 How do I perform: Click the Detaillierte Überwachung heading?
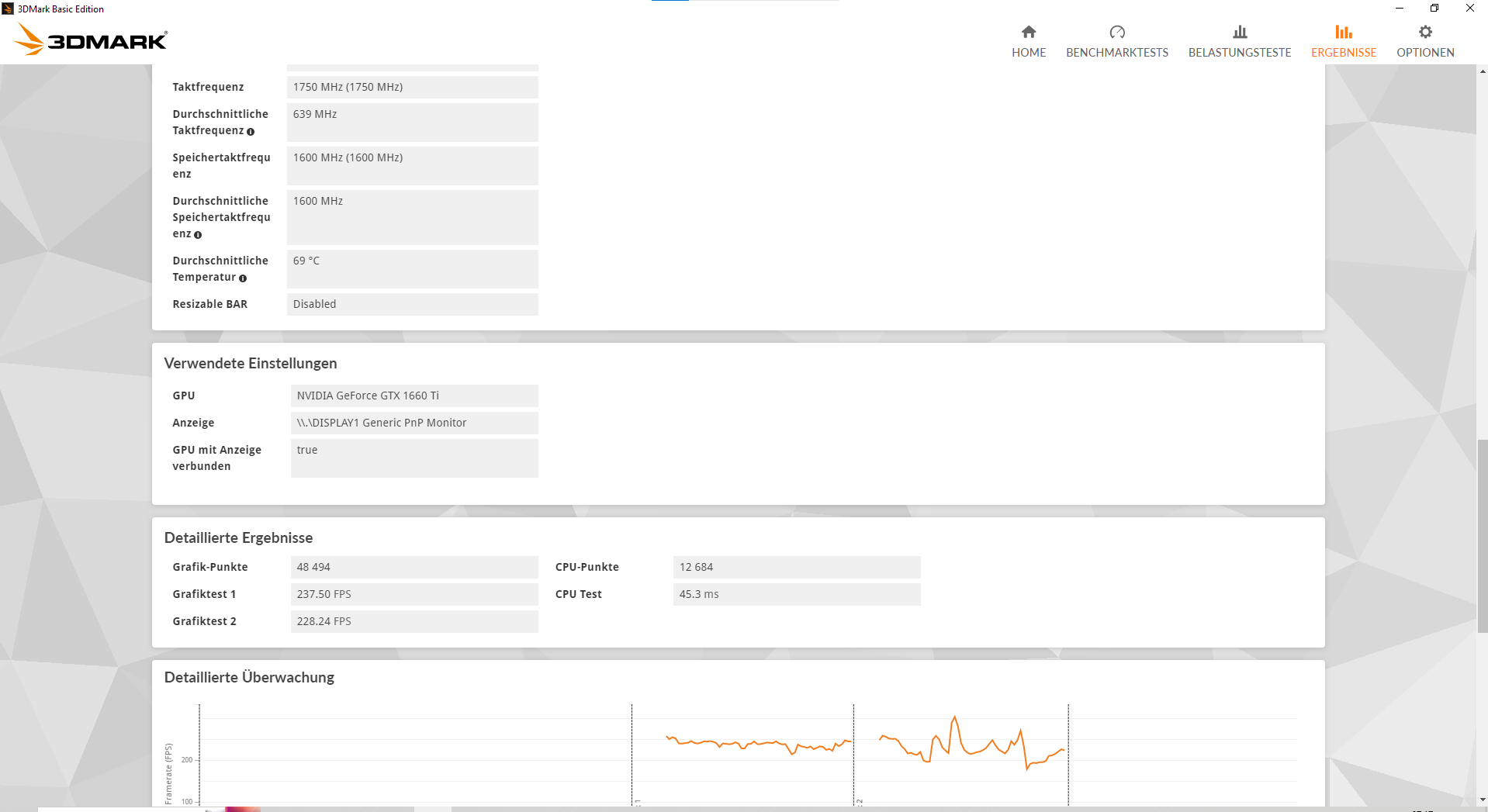249,677
